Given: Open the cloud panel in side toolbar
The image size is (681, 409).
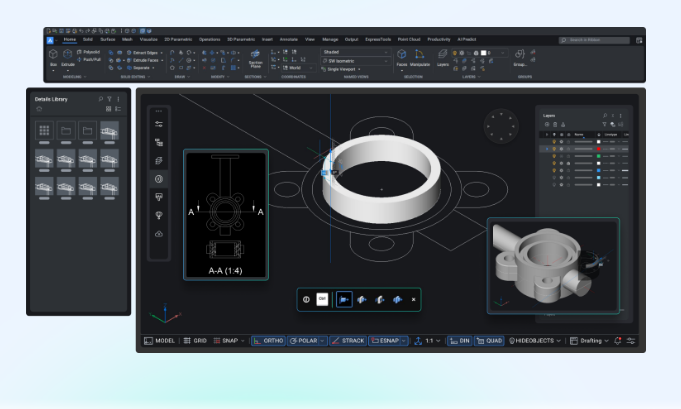Looking at the screenshot, I should (x=159, y=234).
